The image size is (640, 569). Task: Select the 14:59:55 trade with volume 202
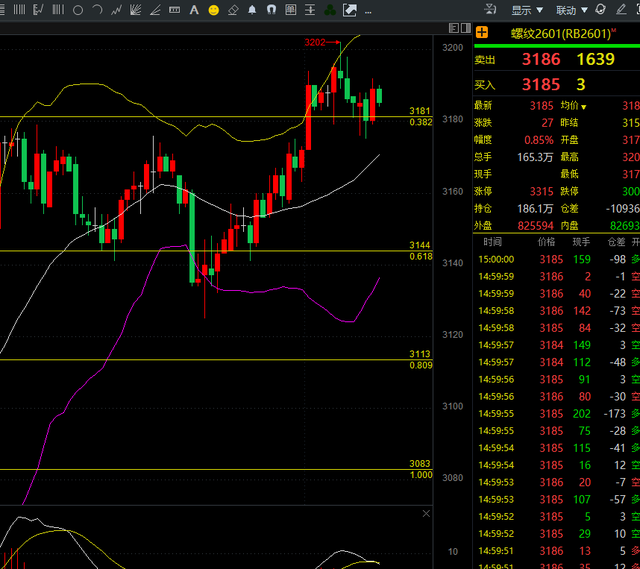point(557,413)
